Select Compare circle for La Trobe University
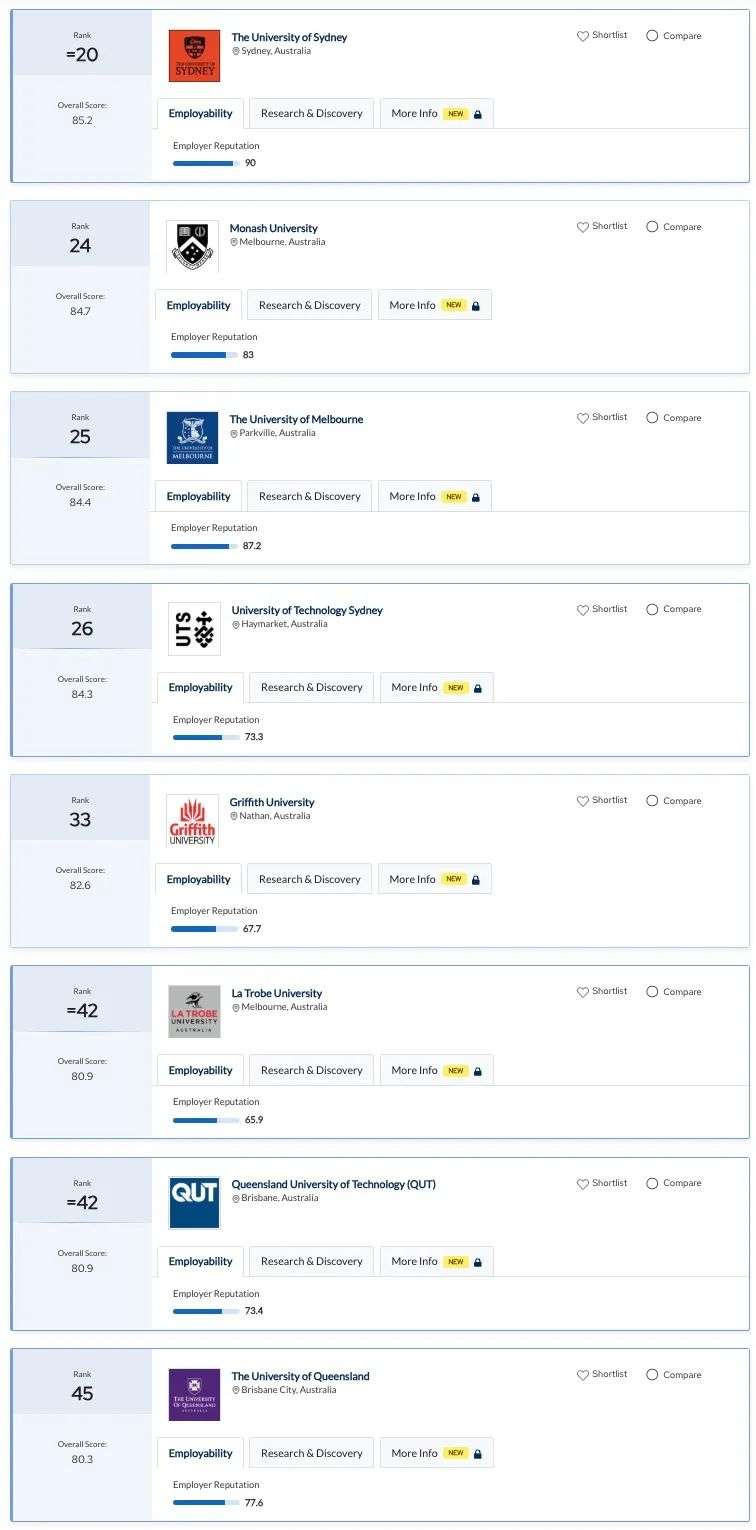Screen dimensions: 756x1530 652,992
